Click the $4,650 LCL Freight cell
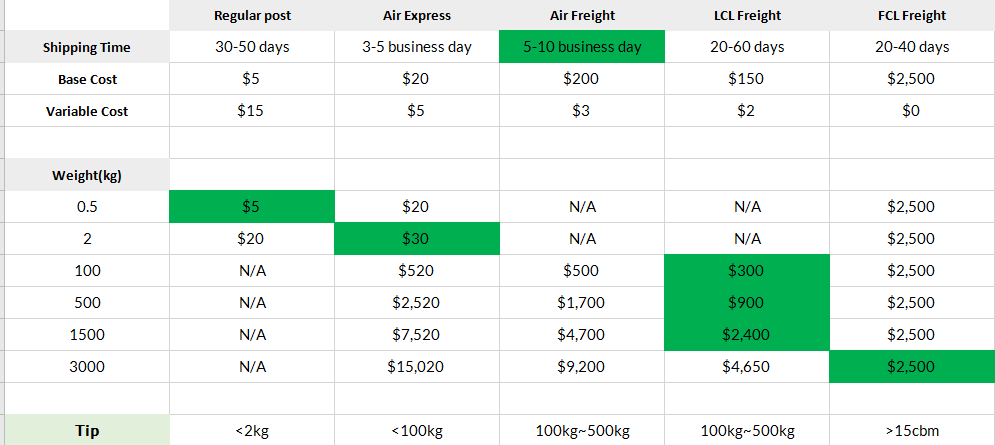995x445 pixels. [746, 366]
